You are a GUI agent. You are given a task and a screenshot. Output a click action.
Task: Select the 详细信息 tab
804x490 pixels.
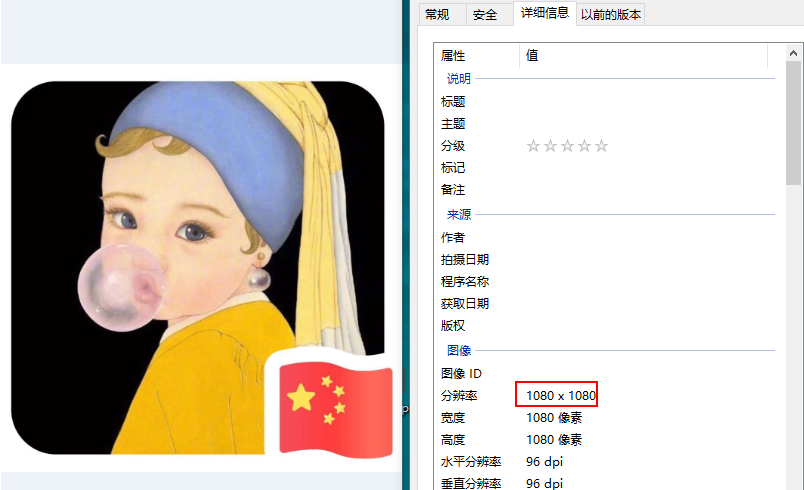[545, 13]
